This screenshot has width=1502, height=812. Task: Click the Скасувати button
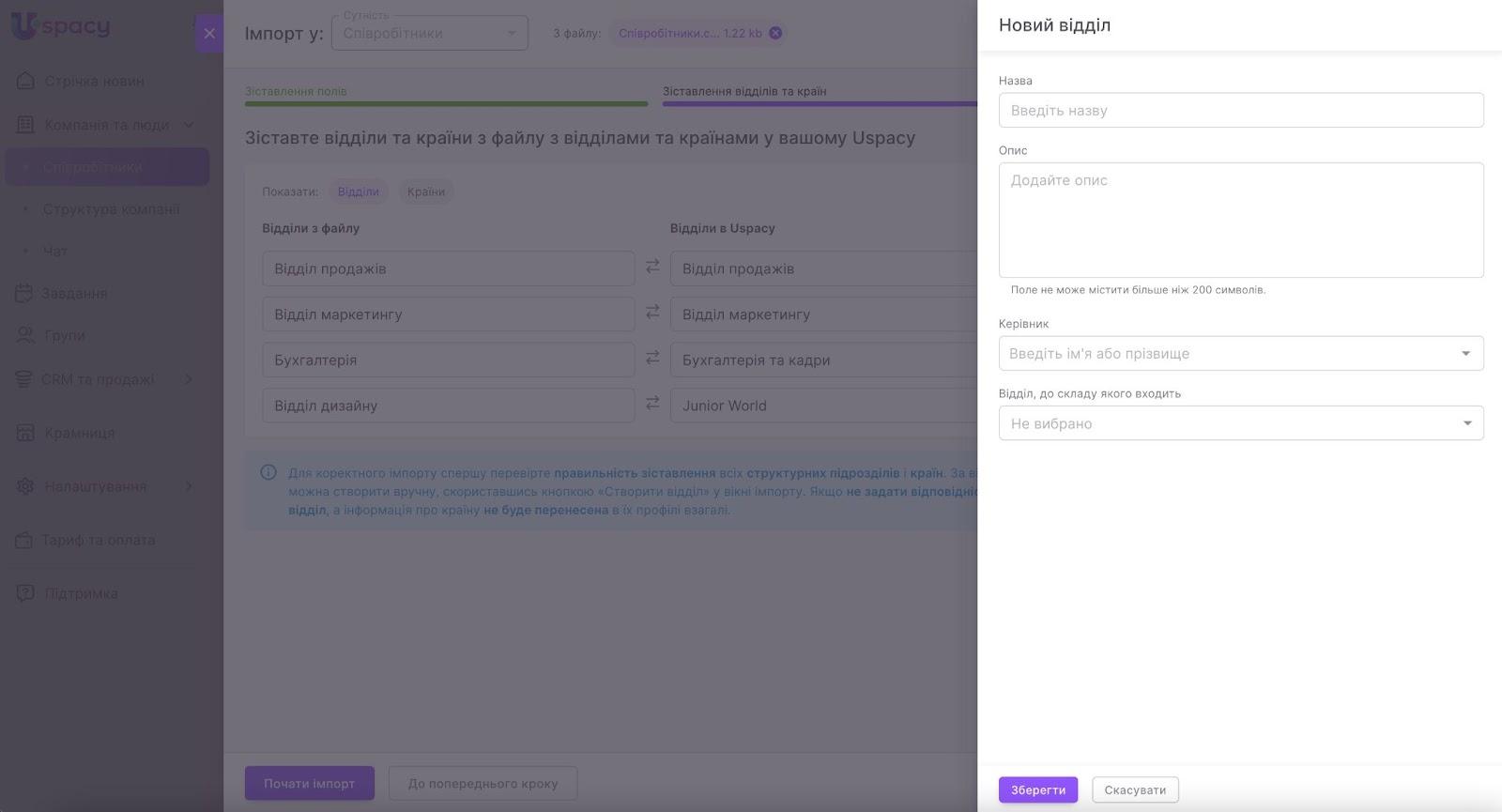(1135, 789)
